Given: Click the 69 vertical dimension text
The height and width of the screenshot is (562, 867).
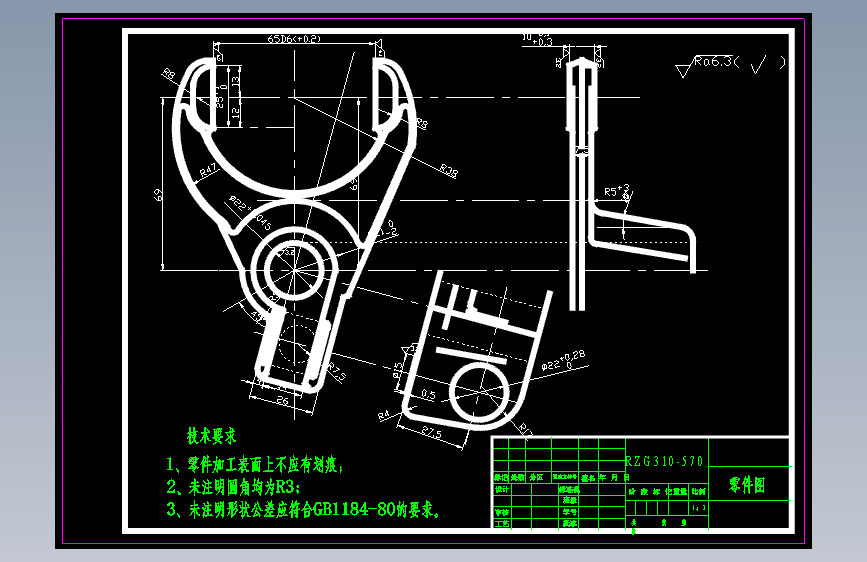Looking at the screenshot, I should click(x=158, y=194).
